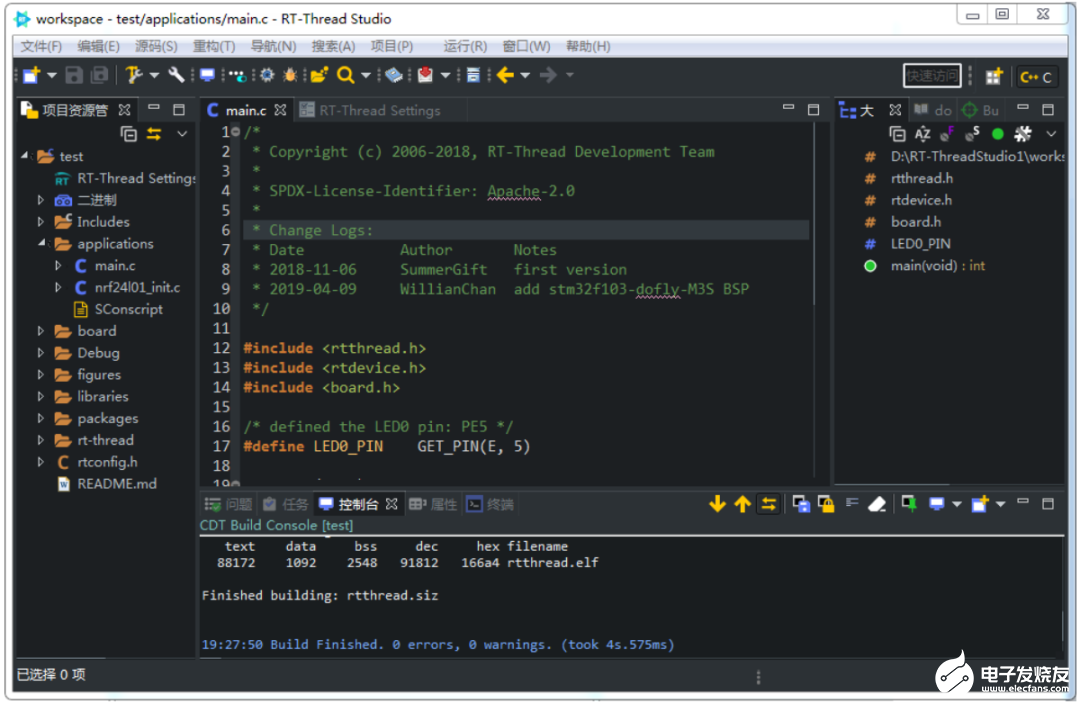Click the wrench settings toolbar icon
Image resolution: width=1080 pixels, height=704 pixels.
pos(176,74)
